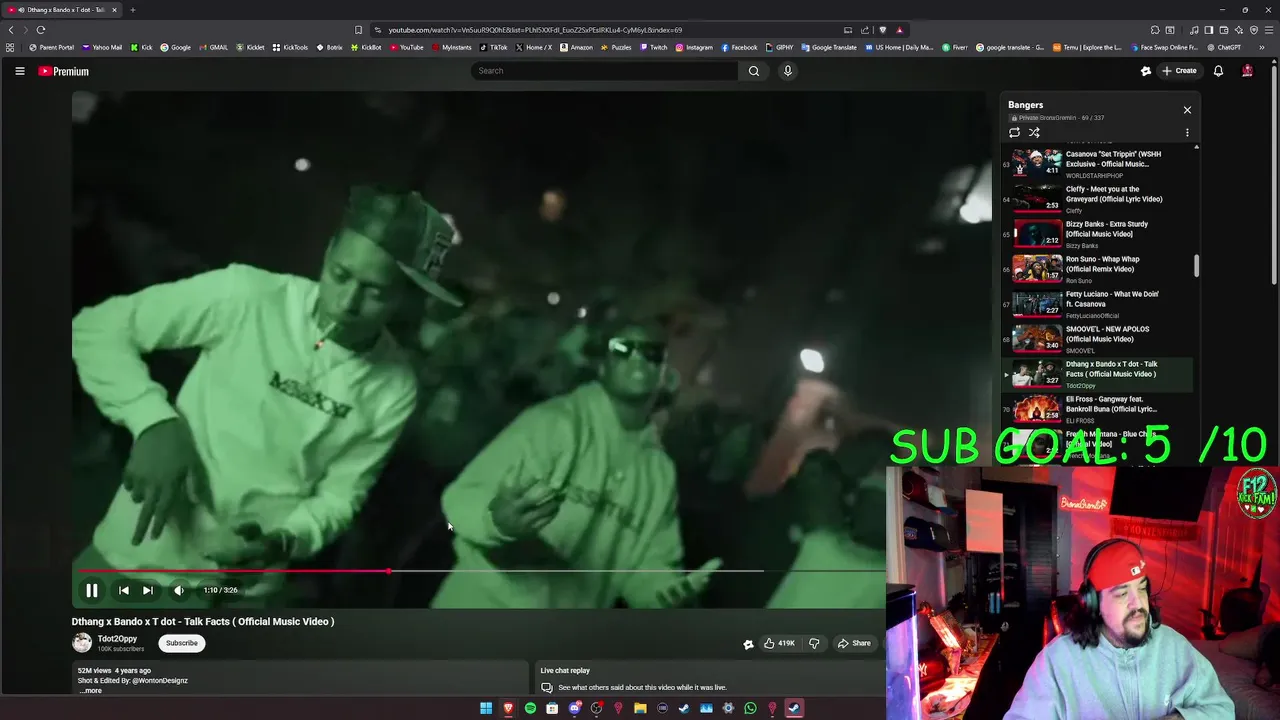Click the search magnifier button
This screenshot has height=720, width=1280.
[x=754, y=71]
